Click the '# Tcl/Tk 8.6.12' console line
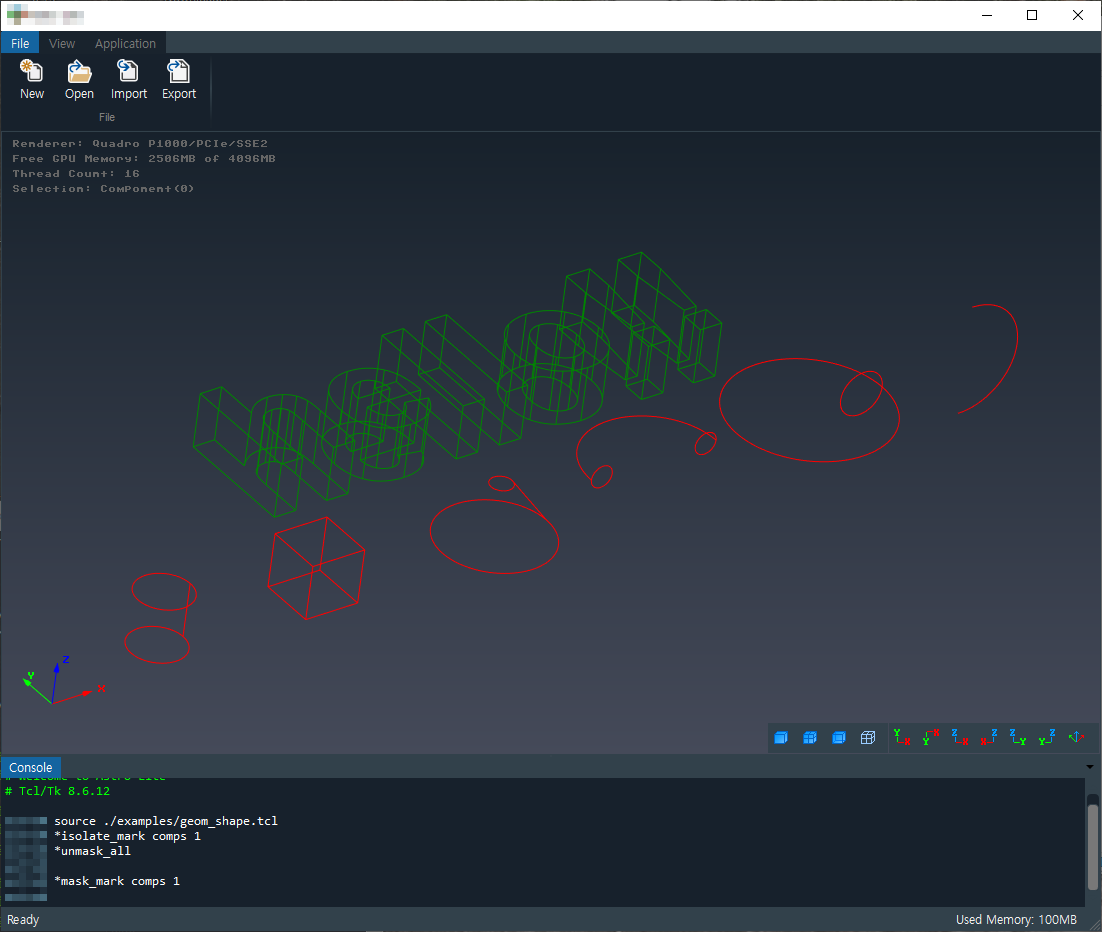This screenshot has height=932, width=1102. coord(58,791)
